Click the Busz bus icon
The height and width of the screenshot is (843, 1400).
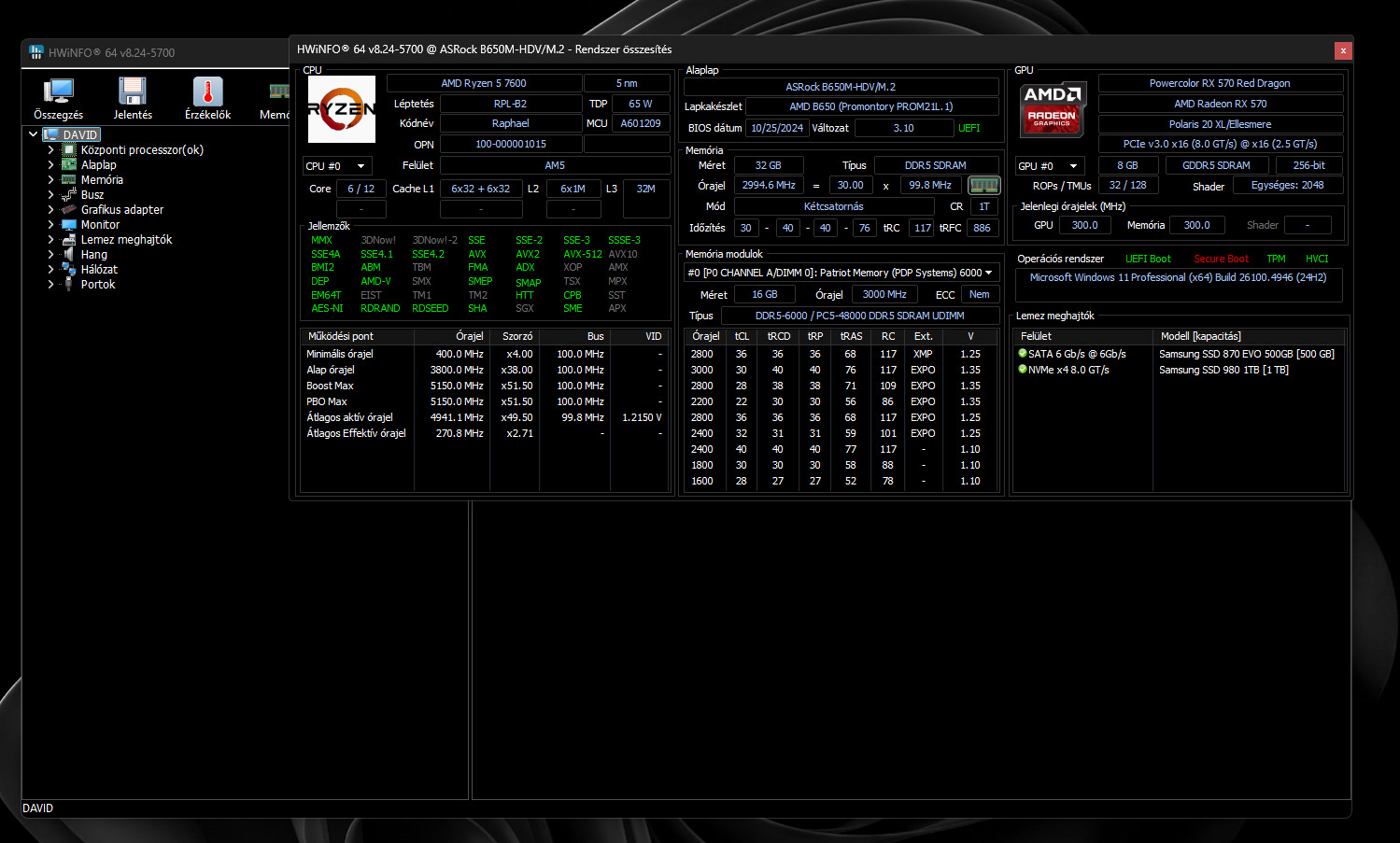pyautogui.click(x=69, y=194)
